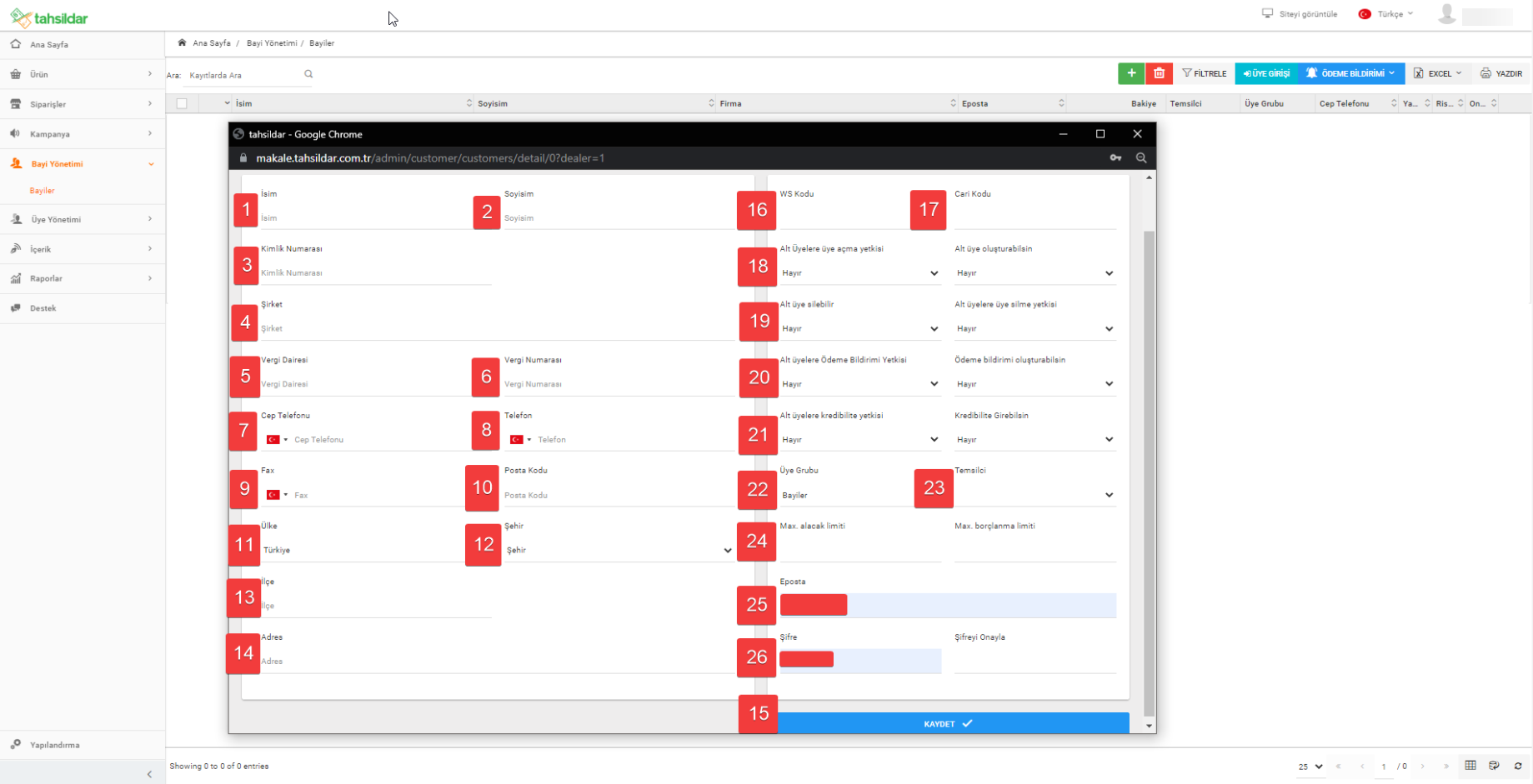
Task: Expand the Ürün sidebar menu
Action: [x=83, y=74]
